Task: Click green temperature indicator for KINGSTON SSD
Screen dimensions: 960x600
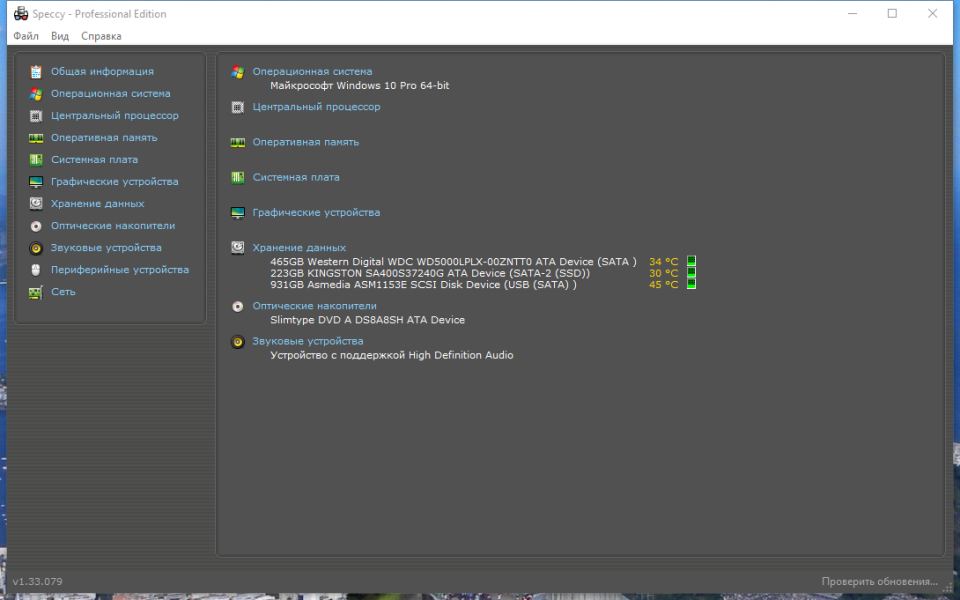Action: click(x=691, y=272)
